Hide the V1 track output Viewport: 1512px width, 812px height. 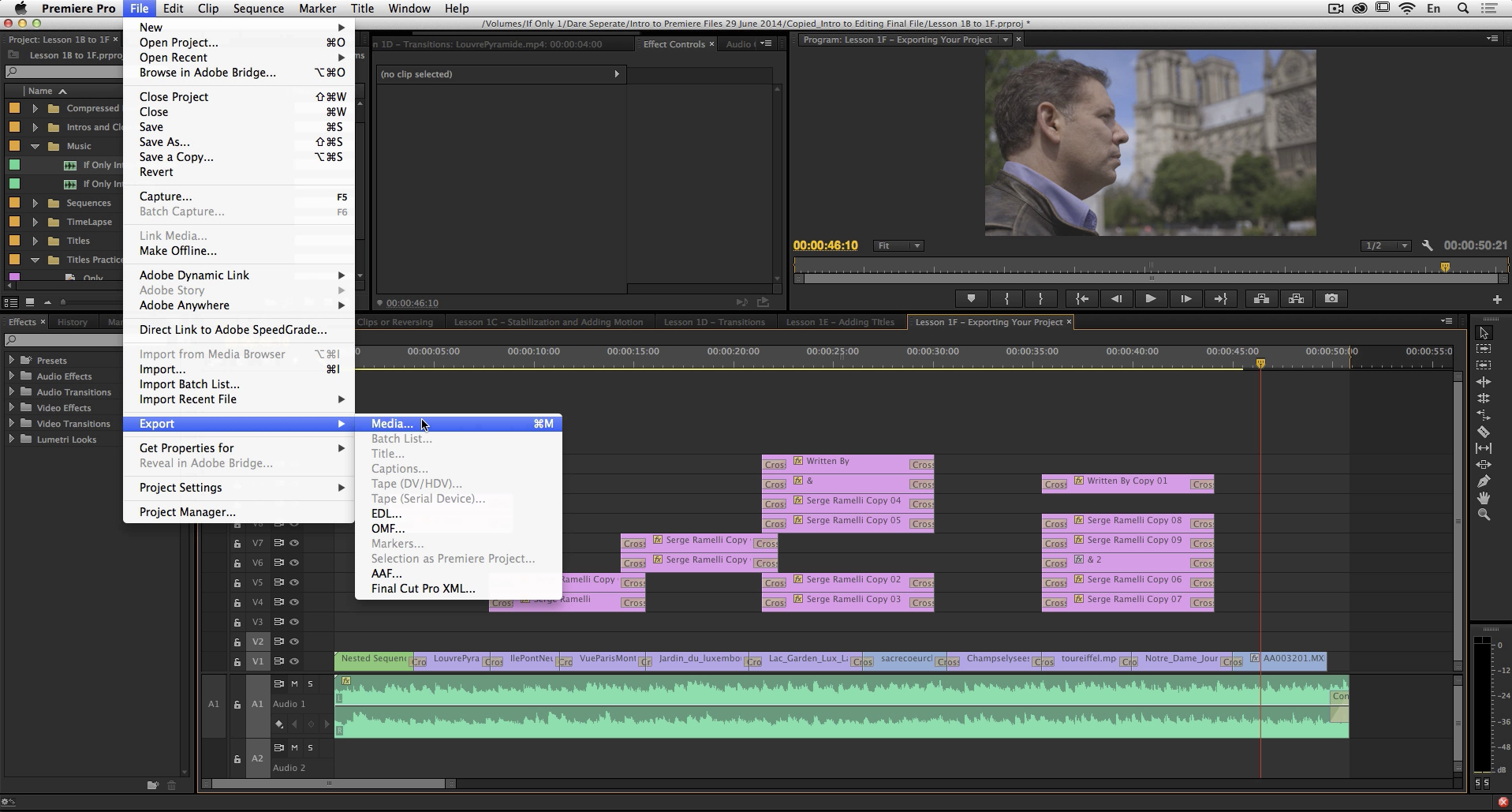click(294, 661)
